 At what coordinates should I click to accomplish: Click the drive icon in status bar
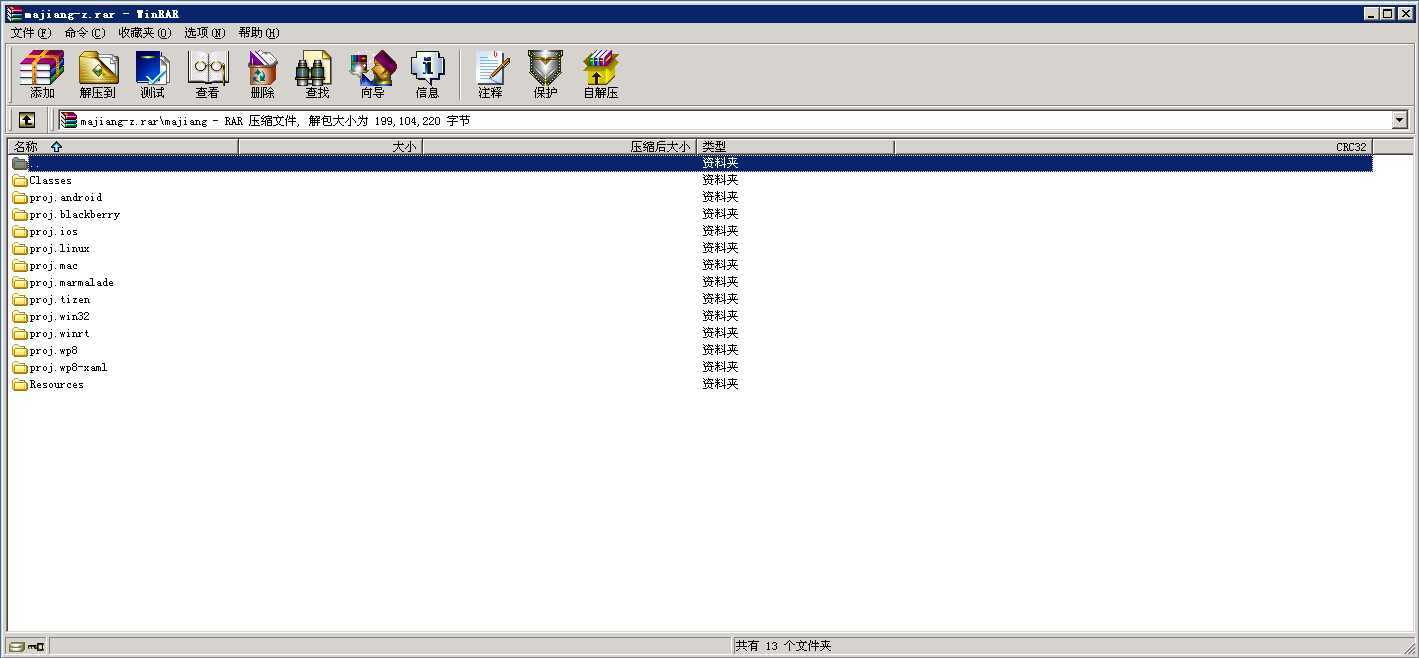(x=18, y=647)
